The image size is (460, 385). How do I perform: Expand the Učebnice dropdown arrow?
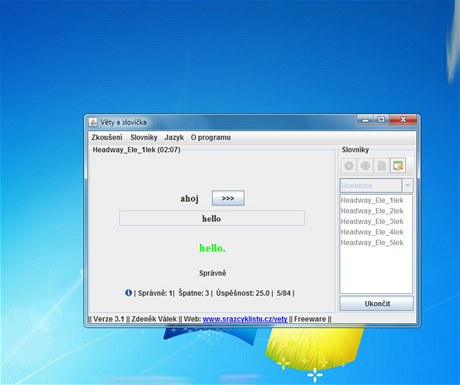point(408,186)
